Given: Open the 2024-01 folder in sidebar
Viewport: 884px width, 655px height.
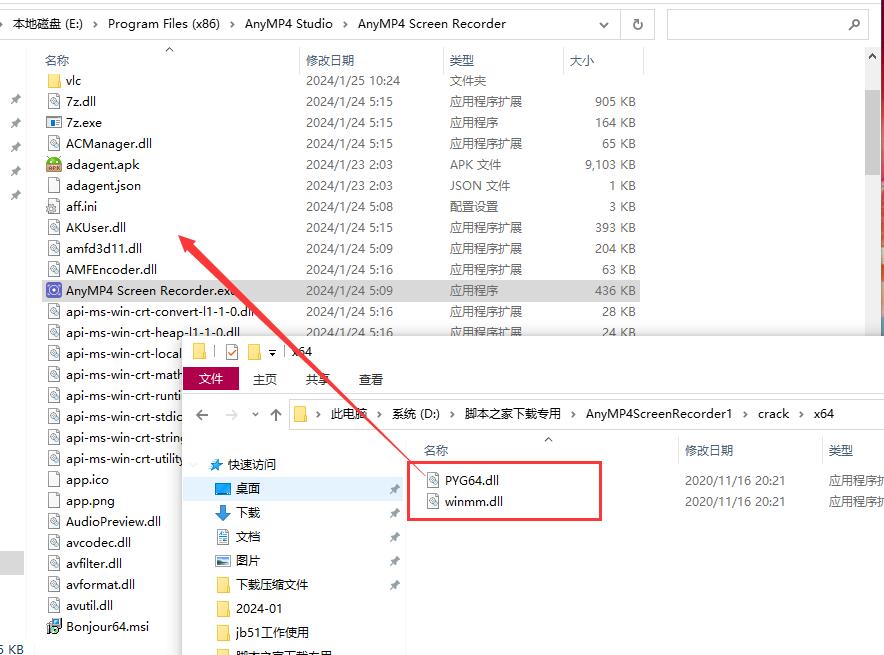Looking at the screenshot, I should 259,609.
